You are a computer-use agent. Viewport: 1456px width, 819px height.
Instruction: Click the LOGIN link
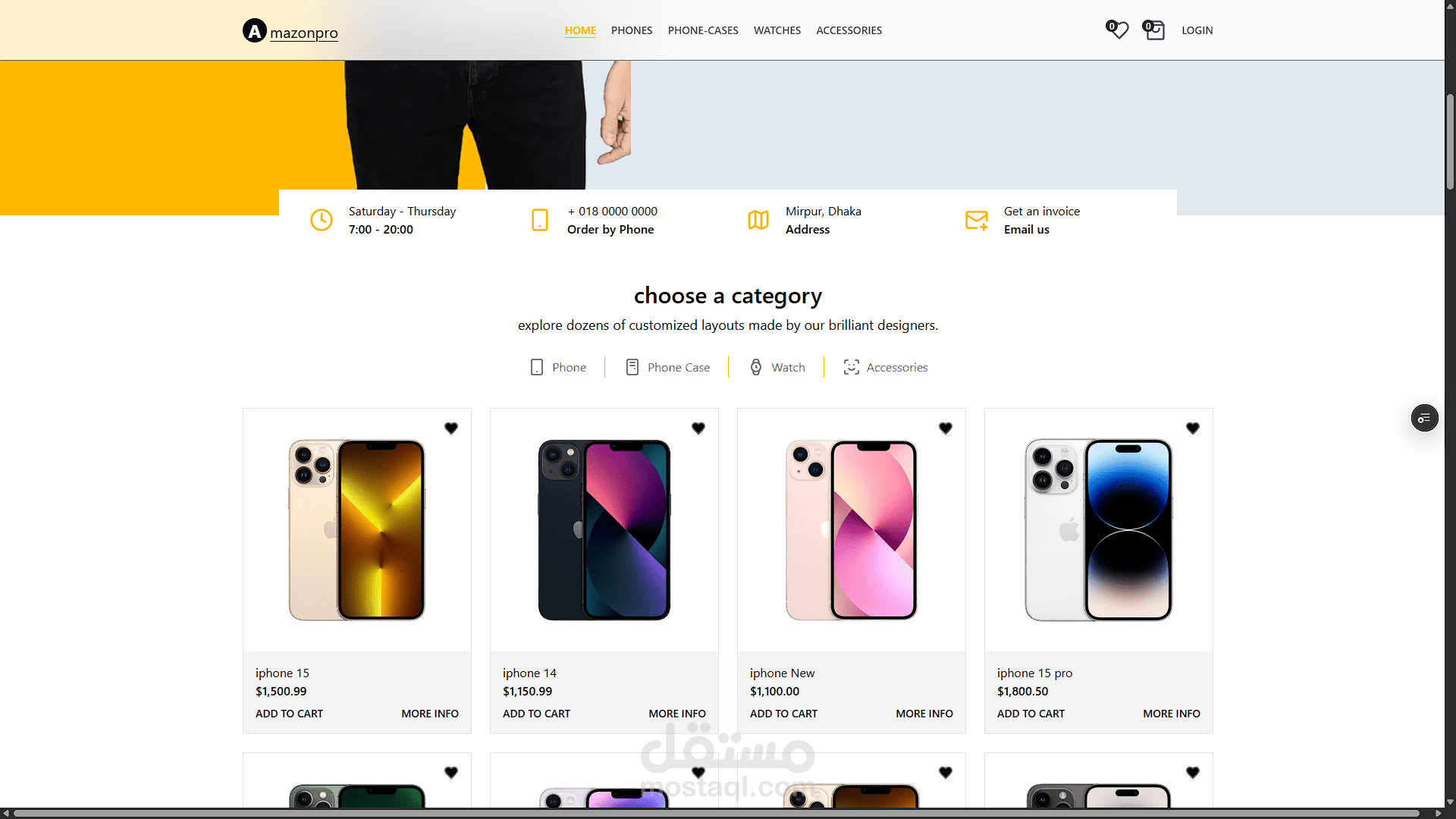click(x=1197, y=30)
